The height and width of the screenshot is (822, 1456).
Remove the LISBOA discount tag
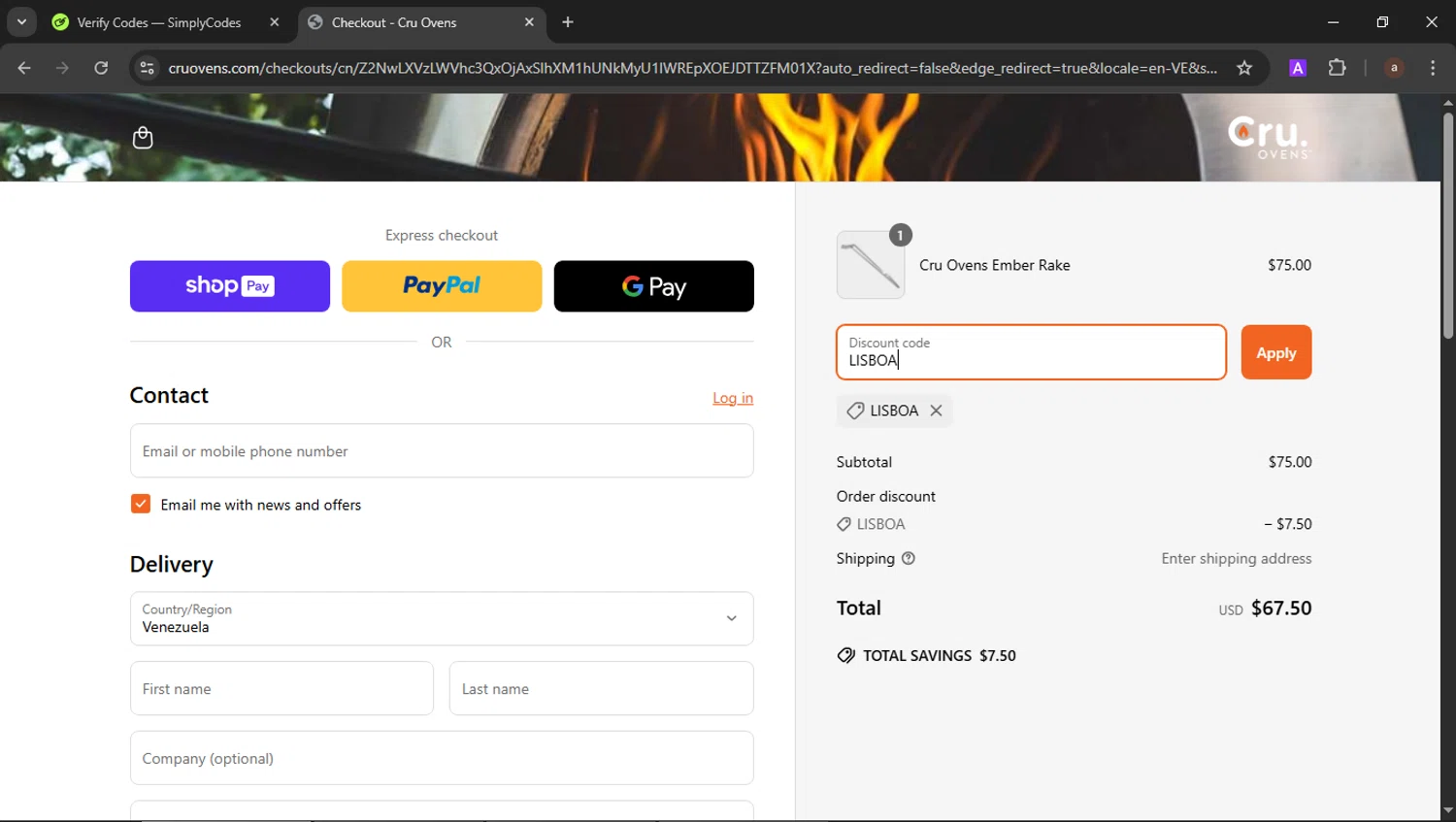pos(936,411)
